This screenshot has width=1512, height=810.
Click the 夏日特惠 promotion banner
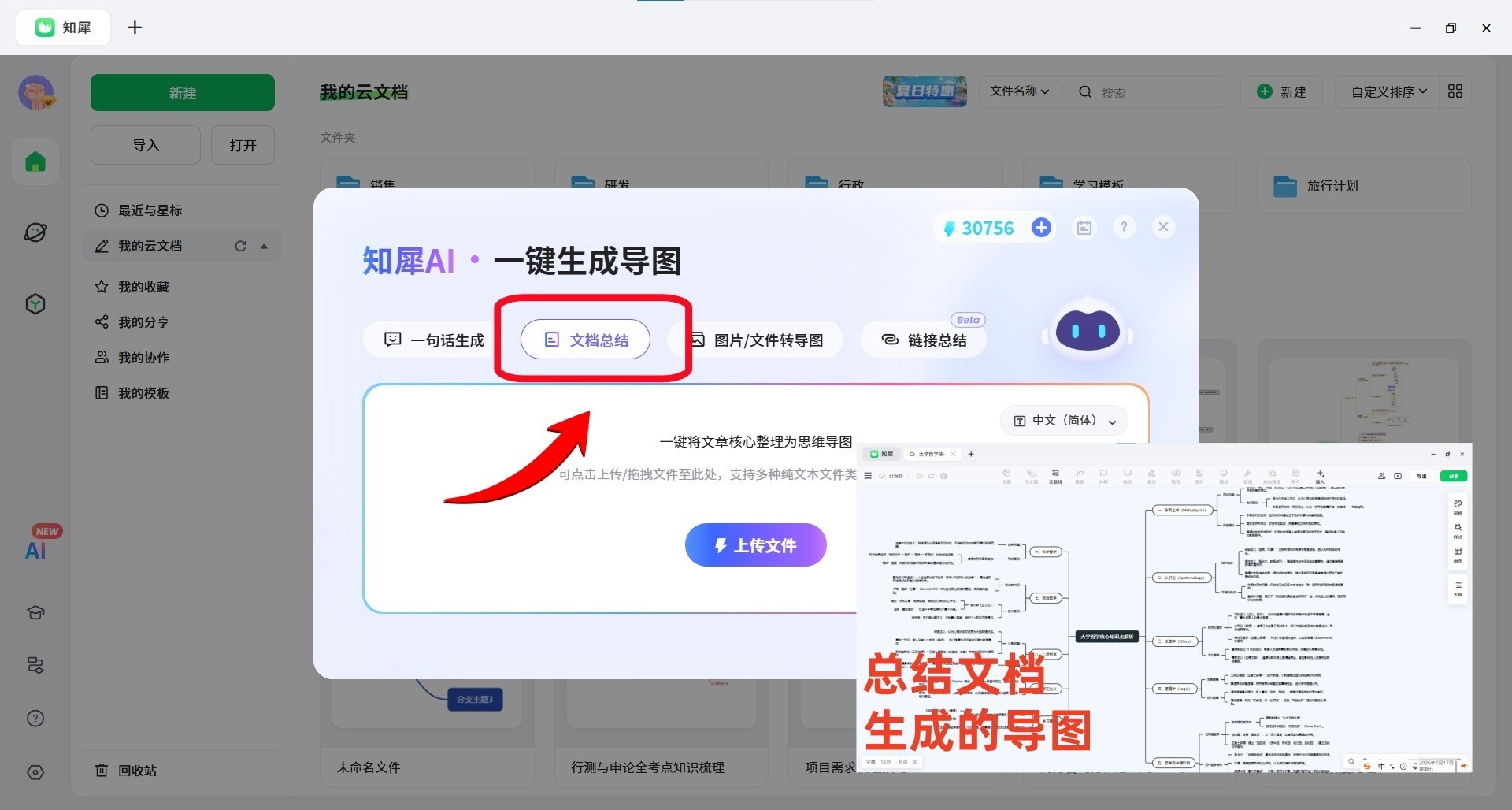coord(925,91)
